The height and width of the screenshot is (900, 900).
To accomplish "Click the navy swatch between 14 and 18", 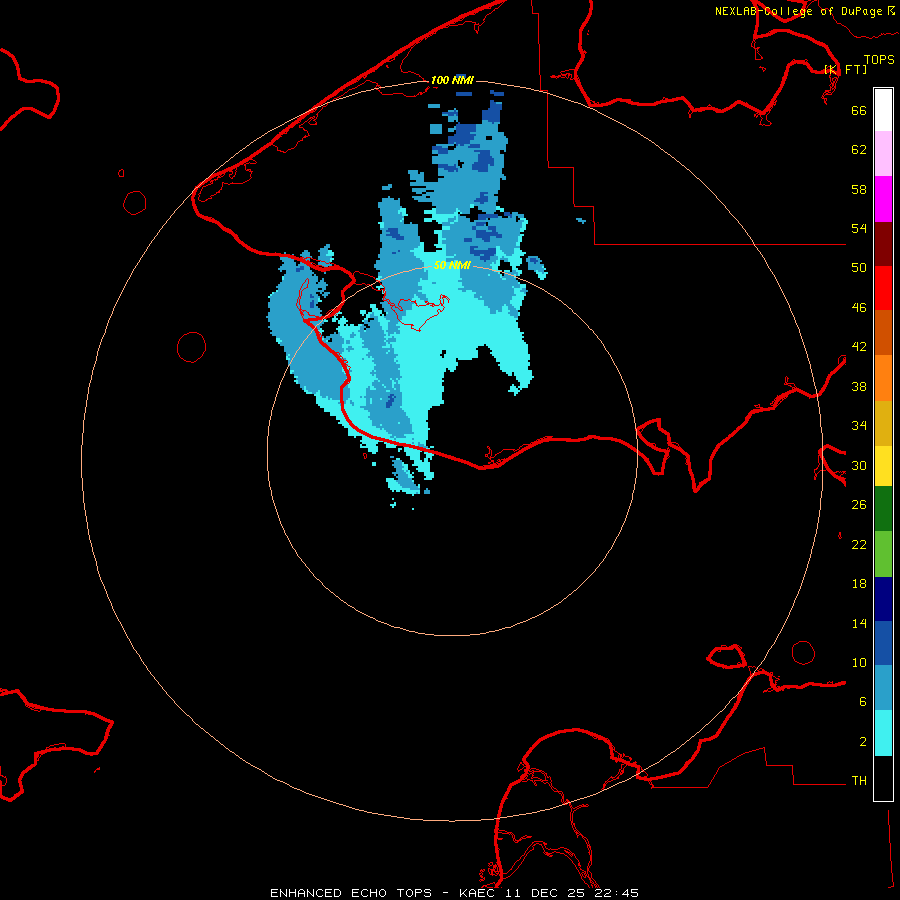I will tap(883, 599).
